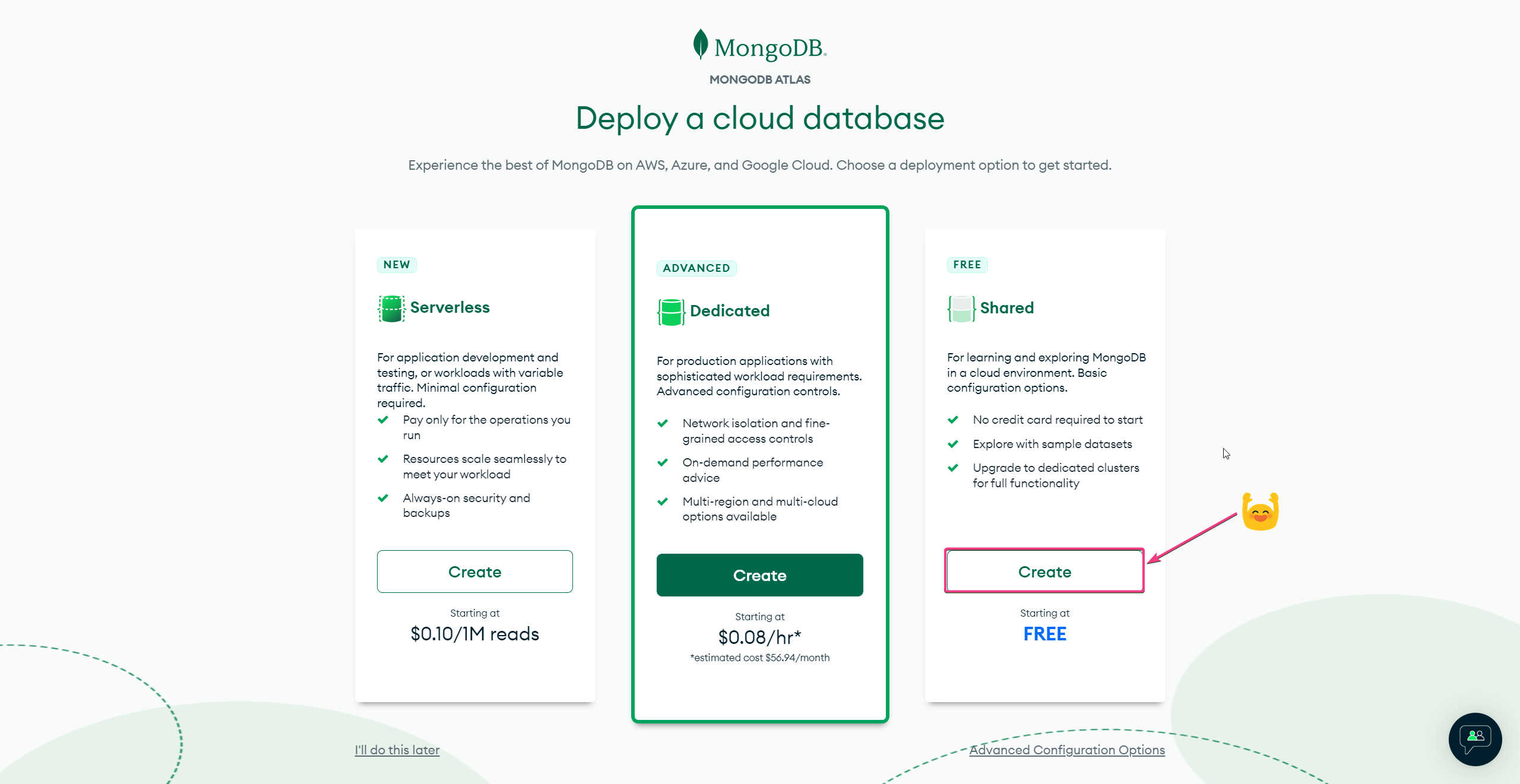Click 'Upgrade to dedicated clusters' text
This screenshot has height=784, width=1520.
tap(1056, 475)
